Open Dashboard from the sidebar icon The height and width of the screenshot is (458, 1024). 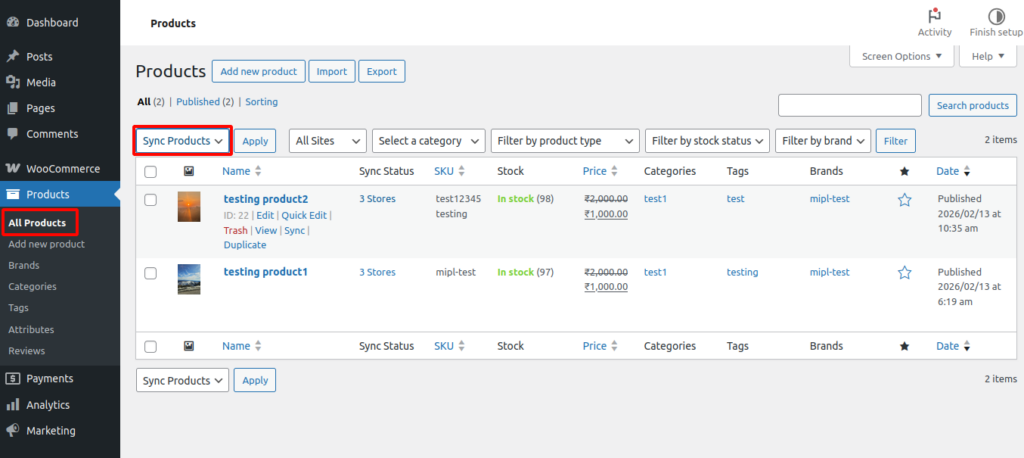tap(13, 22)
